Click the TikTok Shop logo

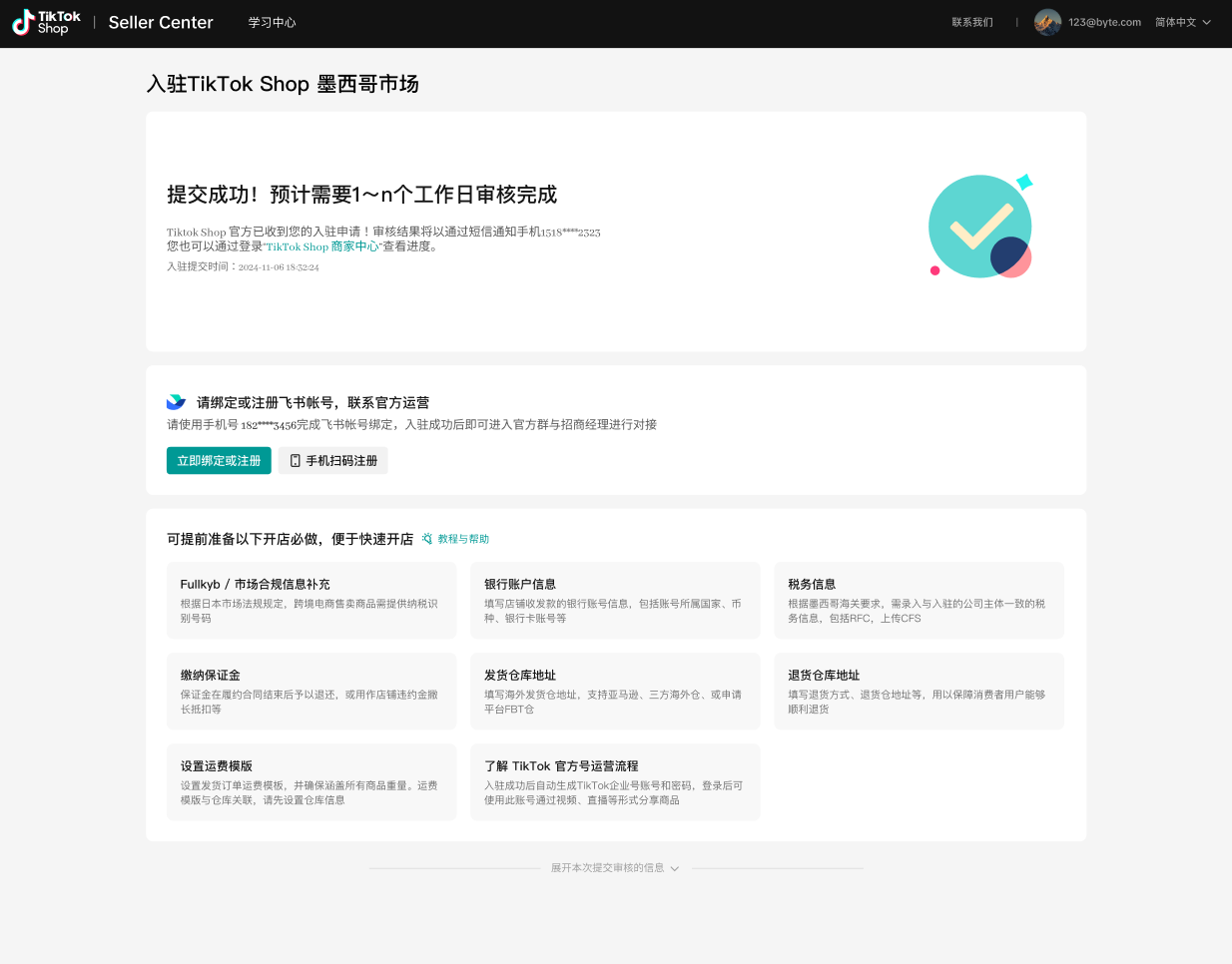(46, 22)
